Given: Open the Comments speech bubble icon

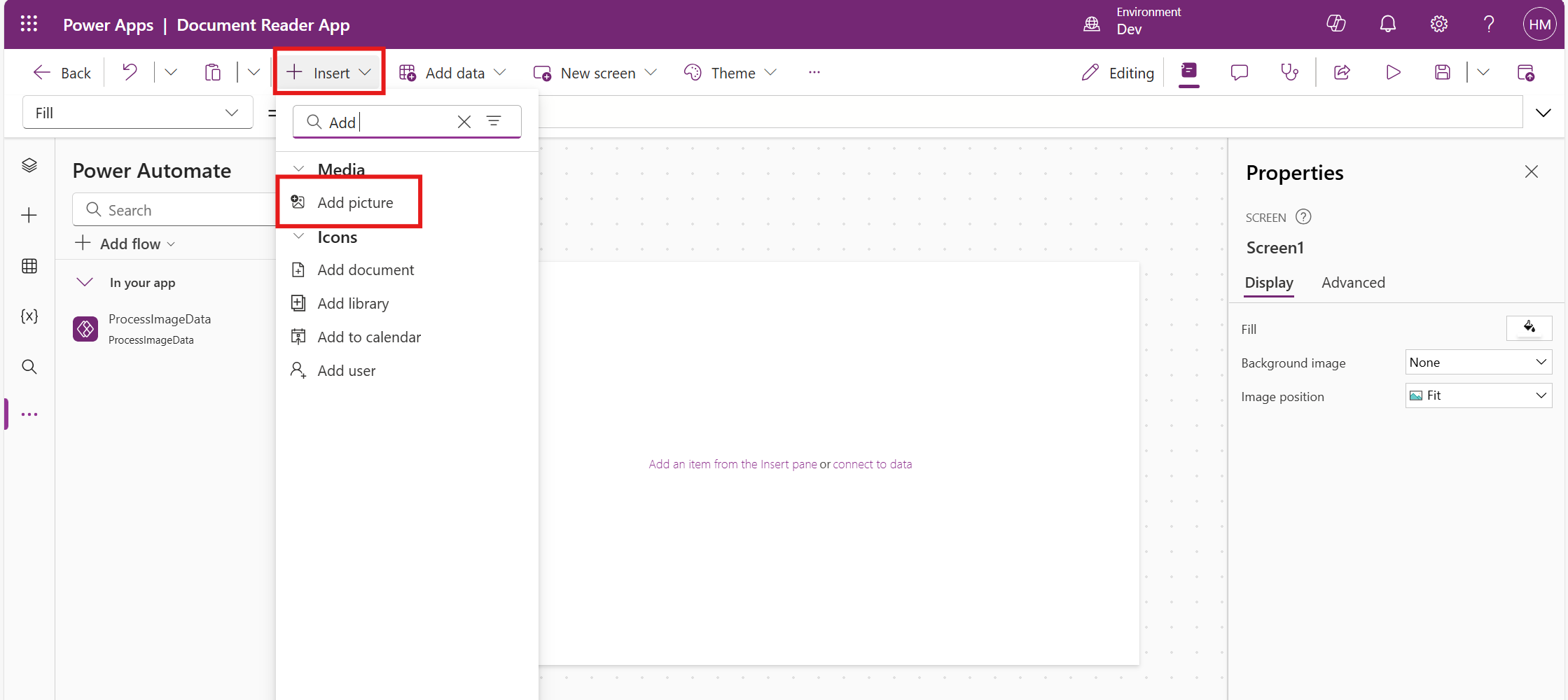Looking at the screenshot, I should (1239, 73).
